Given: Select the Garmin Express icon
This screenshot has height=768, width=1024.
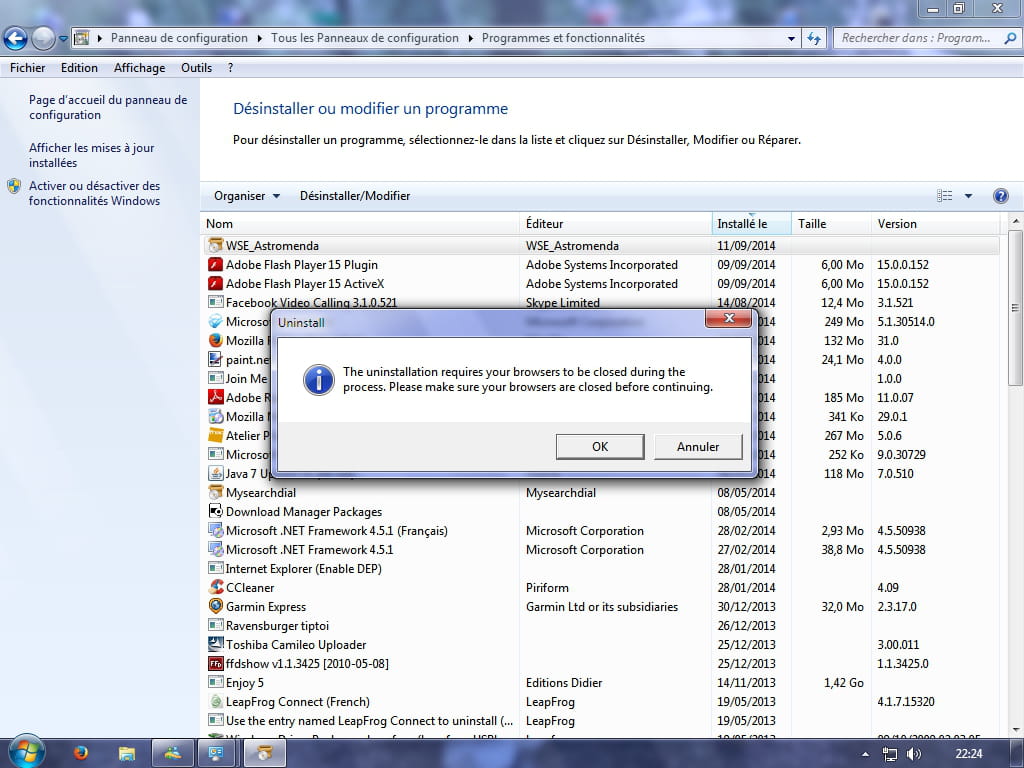Looking at the screenshot, I should (215, 606).
